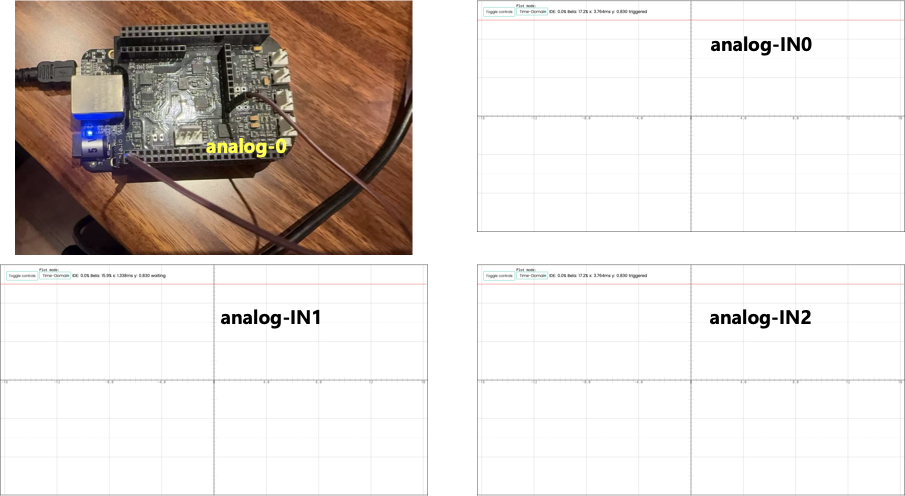Click the analog-IN2 title text
Viewport: 905px width, 496px height.
(x=760, y=319)
